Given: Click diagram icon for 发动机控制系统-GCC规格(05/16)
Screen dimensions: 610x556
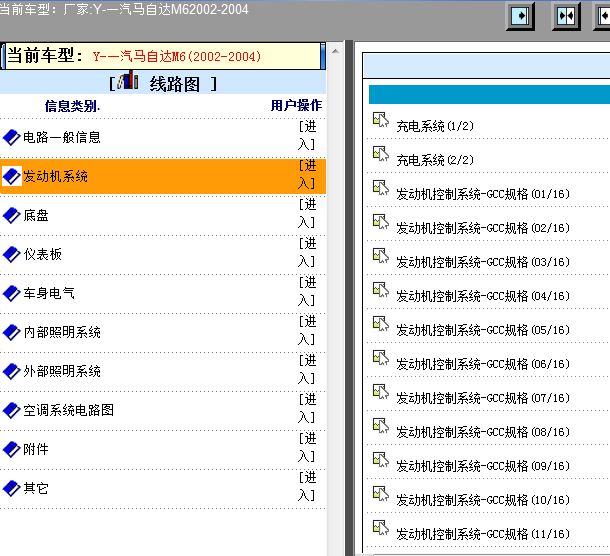Looking at the screenshot, I should coord(381,324).
